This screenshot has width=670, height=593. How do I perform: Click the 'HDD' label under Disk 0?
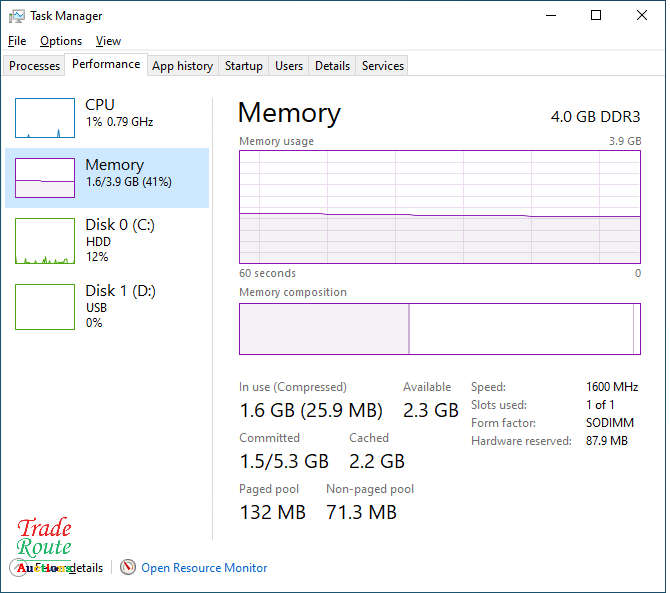coord(98,242)
